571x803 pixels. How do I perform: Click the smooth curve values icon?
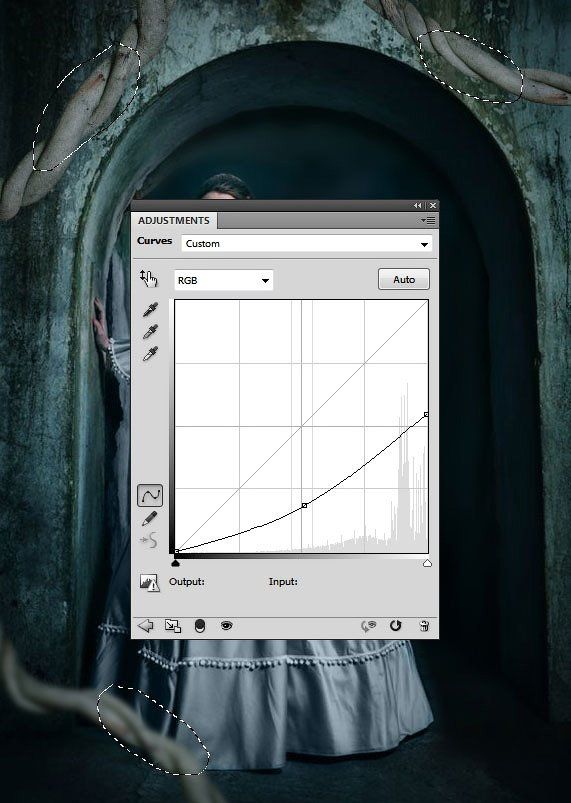pyautogui.click(x=149, y=540)
